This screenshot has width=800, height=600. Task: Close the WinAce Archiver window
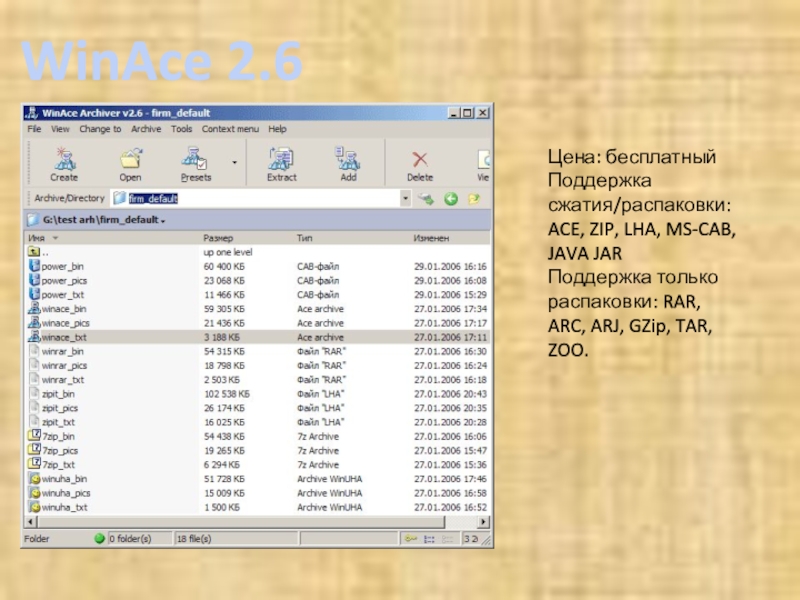point(482,113)
